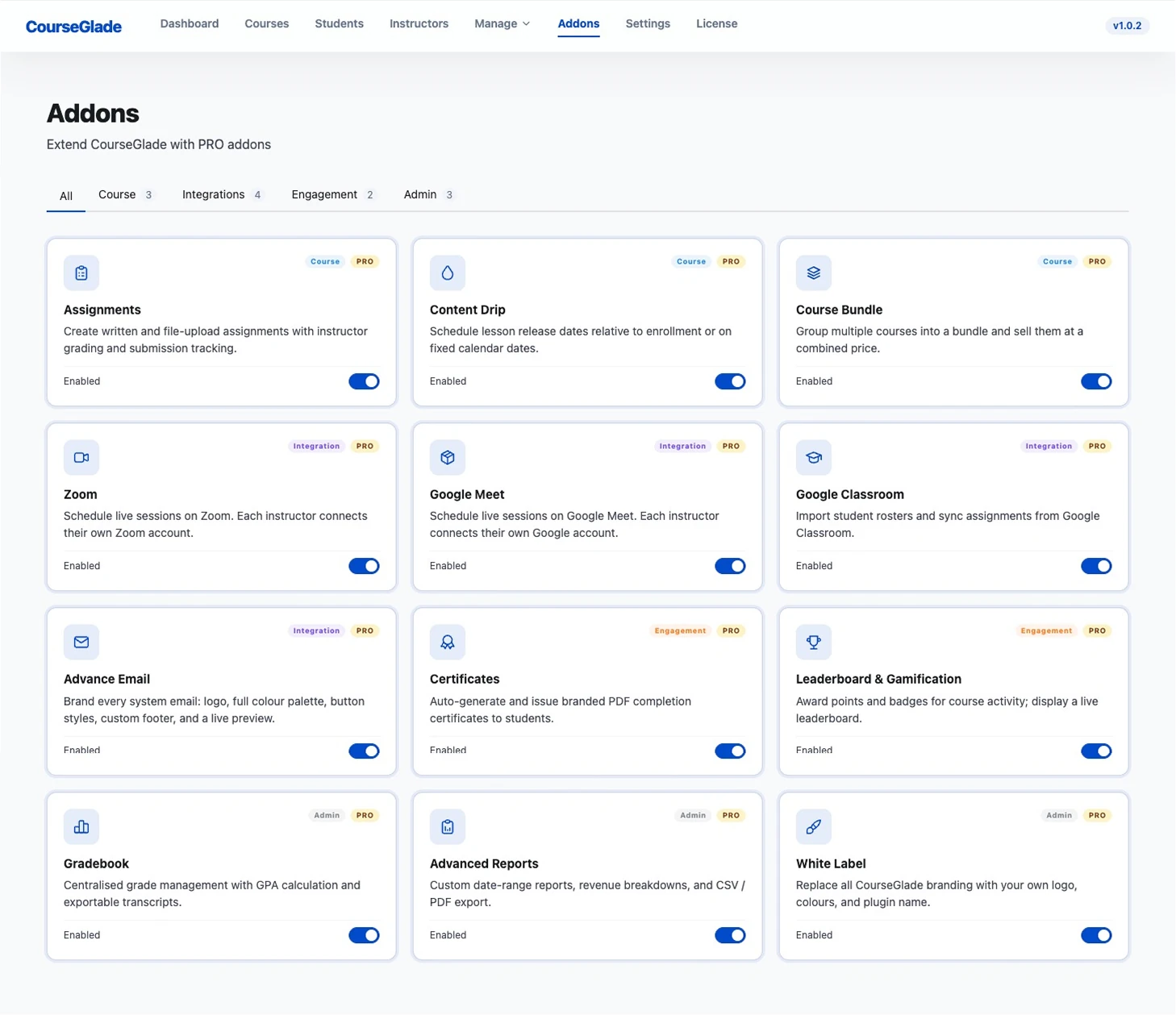Click the Advance Email title
Screen dimensions: 1176x1015
tap(106, 679)
